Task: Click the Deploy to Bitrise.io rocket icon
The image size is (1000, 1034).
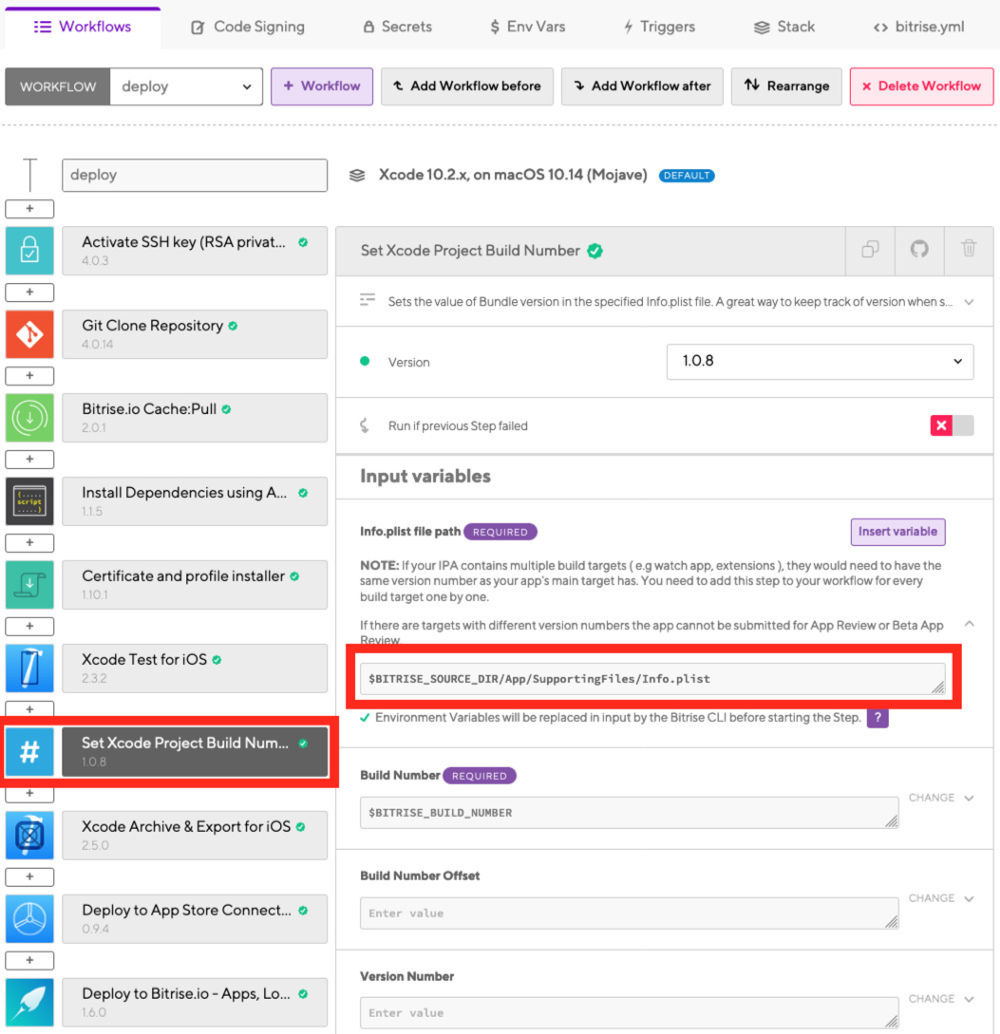Action: 30,1002
